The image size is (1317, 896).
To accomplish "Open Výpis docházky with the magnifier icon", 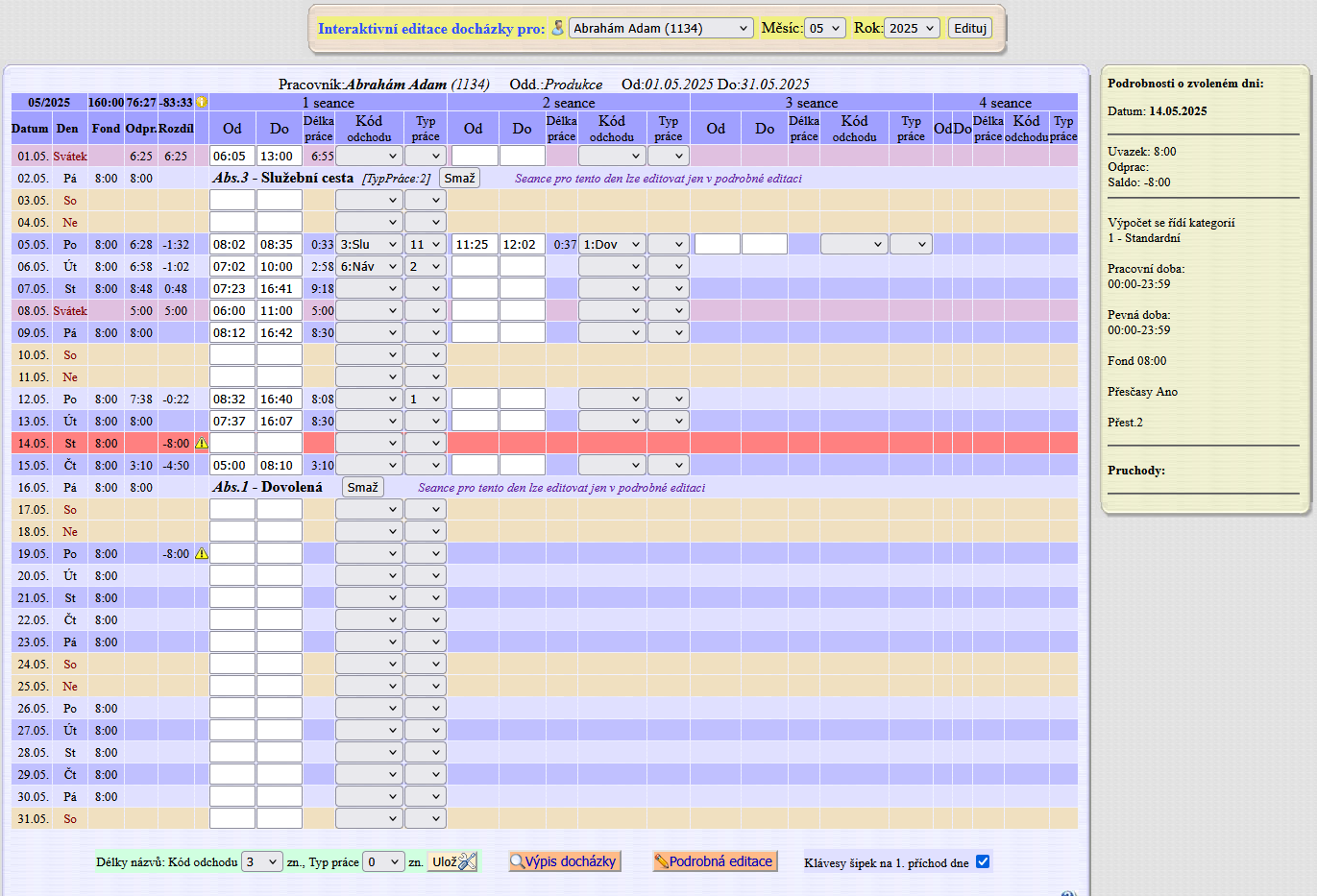I will [565, 861].
